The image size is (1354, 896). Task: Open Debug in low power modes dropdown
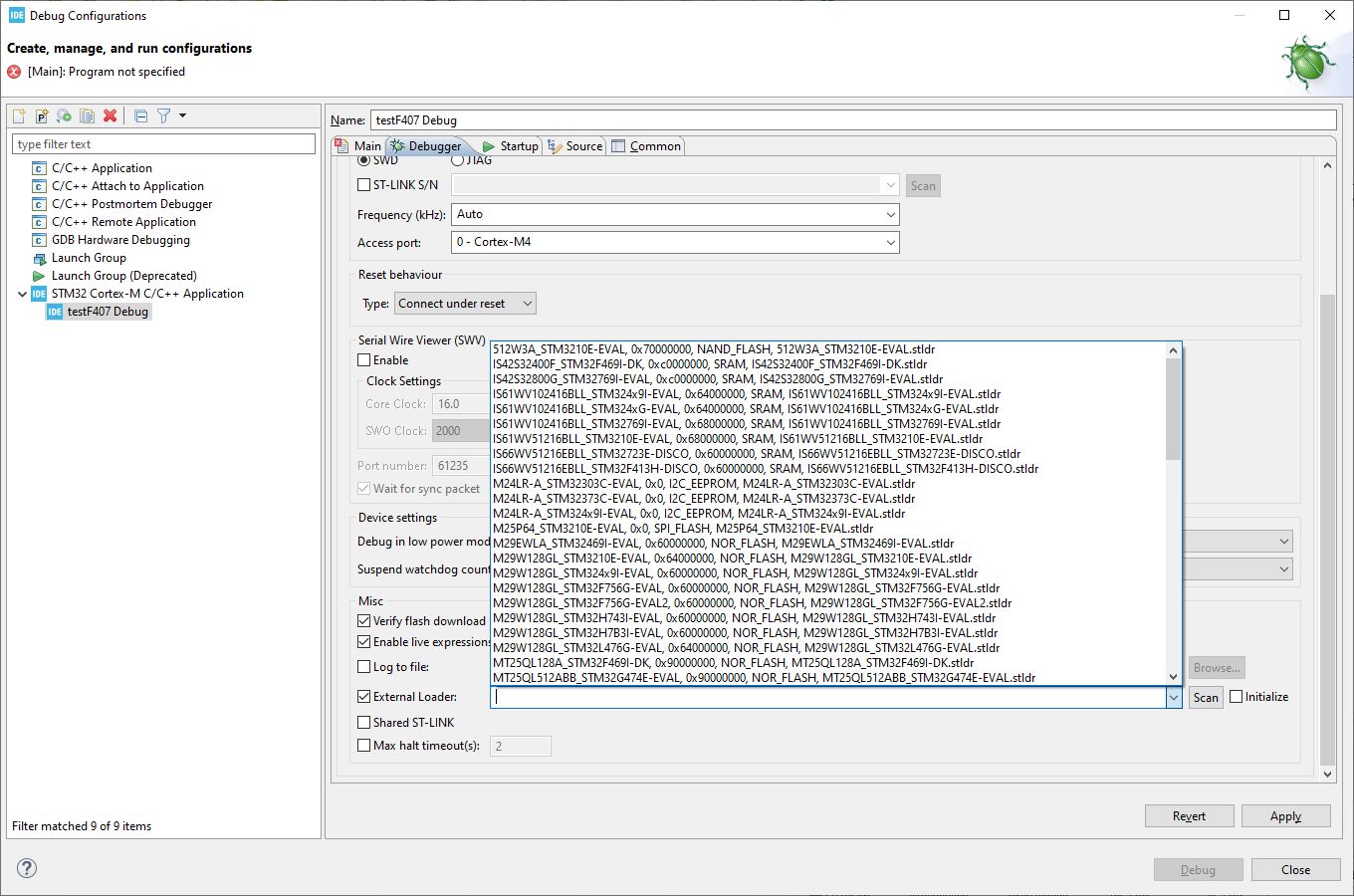click(x=1283, y=542)
